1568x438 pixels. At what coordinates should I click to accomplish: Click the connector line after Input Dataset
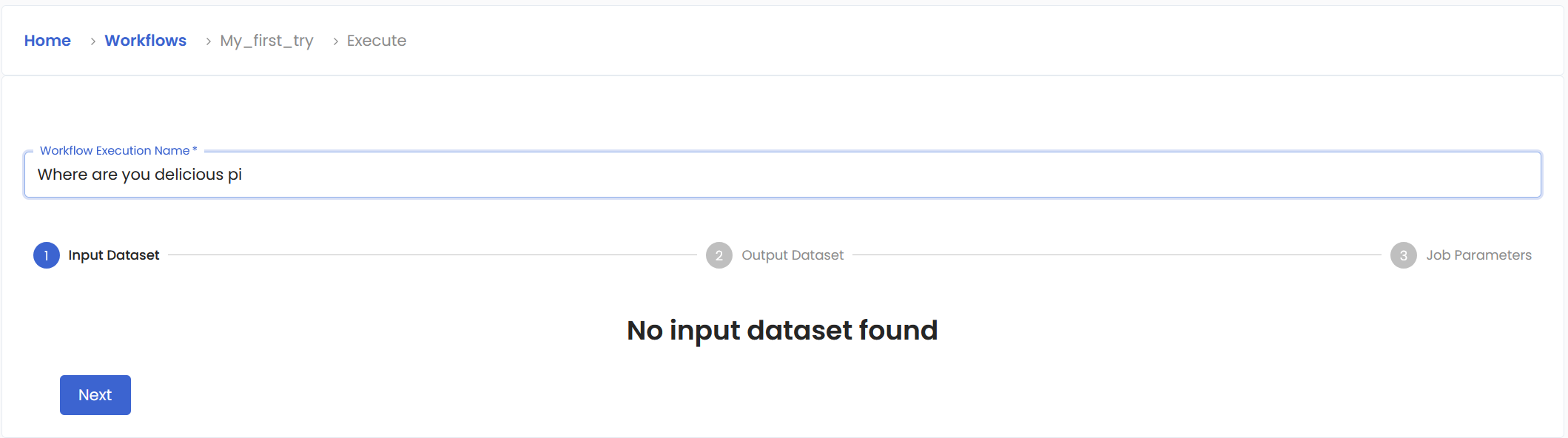point(432,255)
